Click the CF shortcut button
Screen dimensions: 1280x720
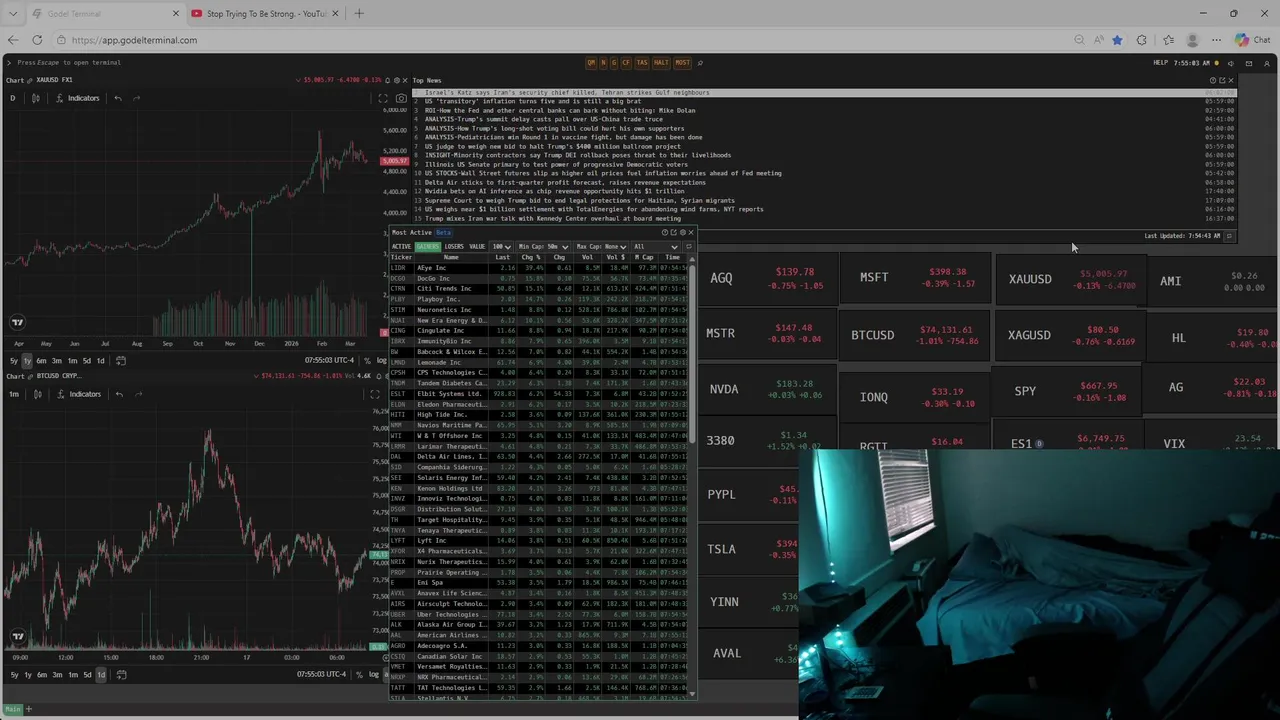626,63
